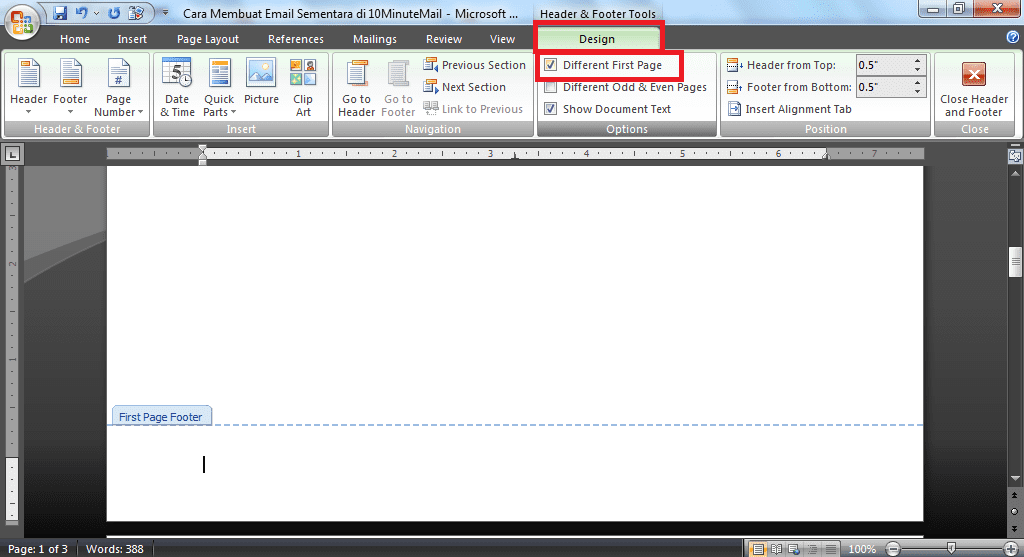Click inside the First Page Footer area

pyautogui.click(x=515, y=473)
